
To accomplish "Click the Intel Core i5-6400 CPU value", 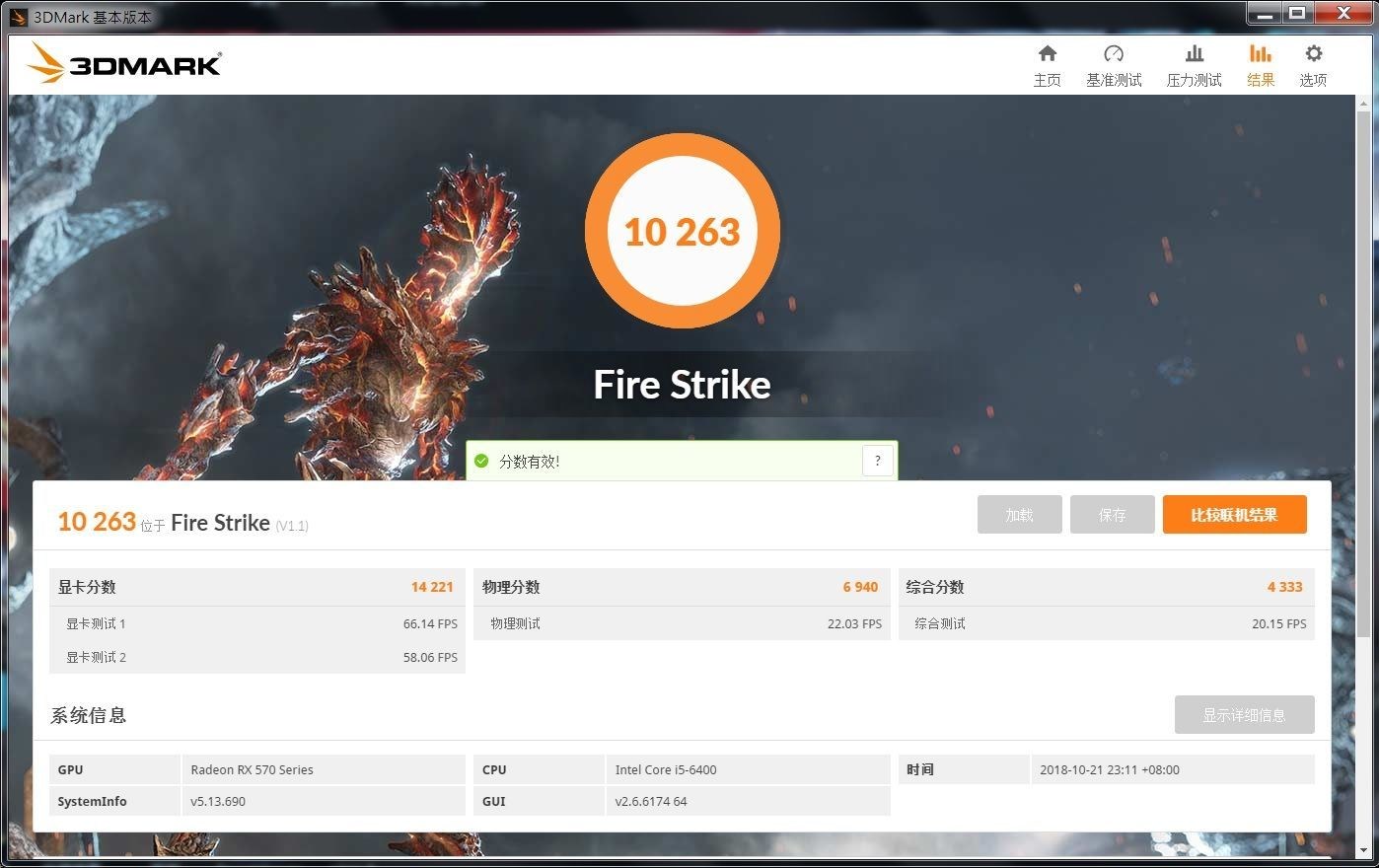I will [x=666, y=769].
